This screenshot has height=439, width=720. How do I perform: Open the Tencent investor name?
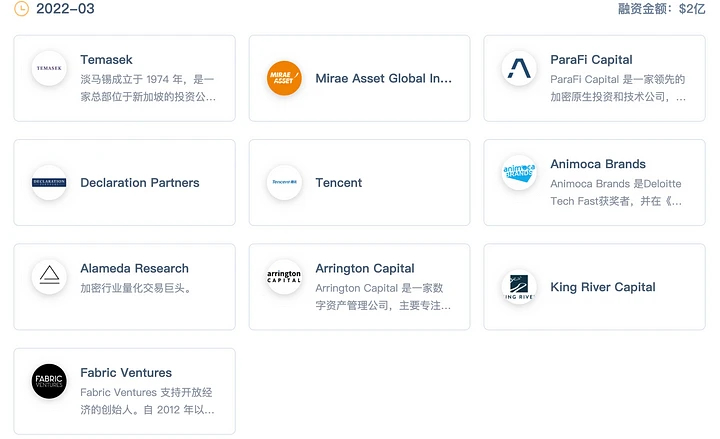[339, 183]
